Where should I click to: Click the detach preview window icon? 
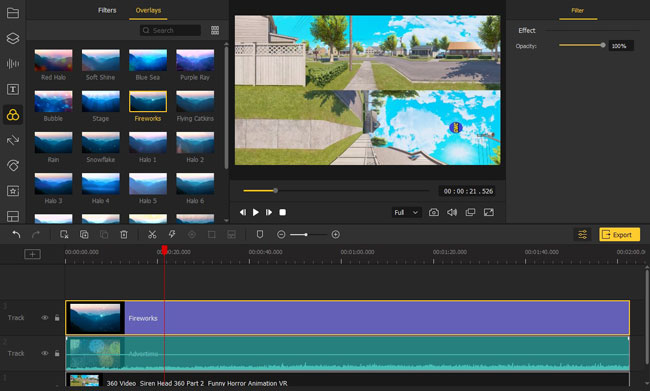tap(470, 212)
